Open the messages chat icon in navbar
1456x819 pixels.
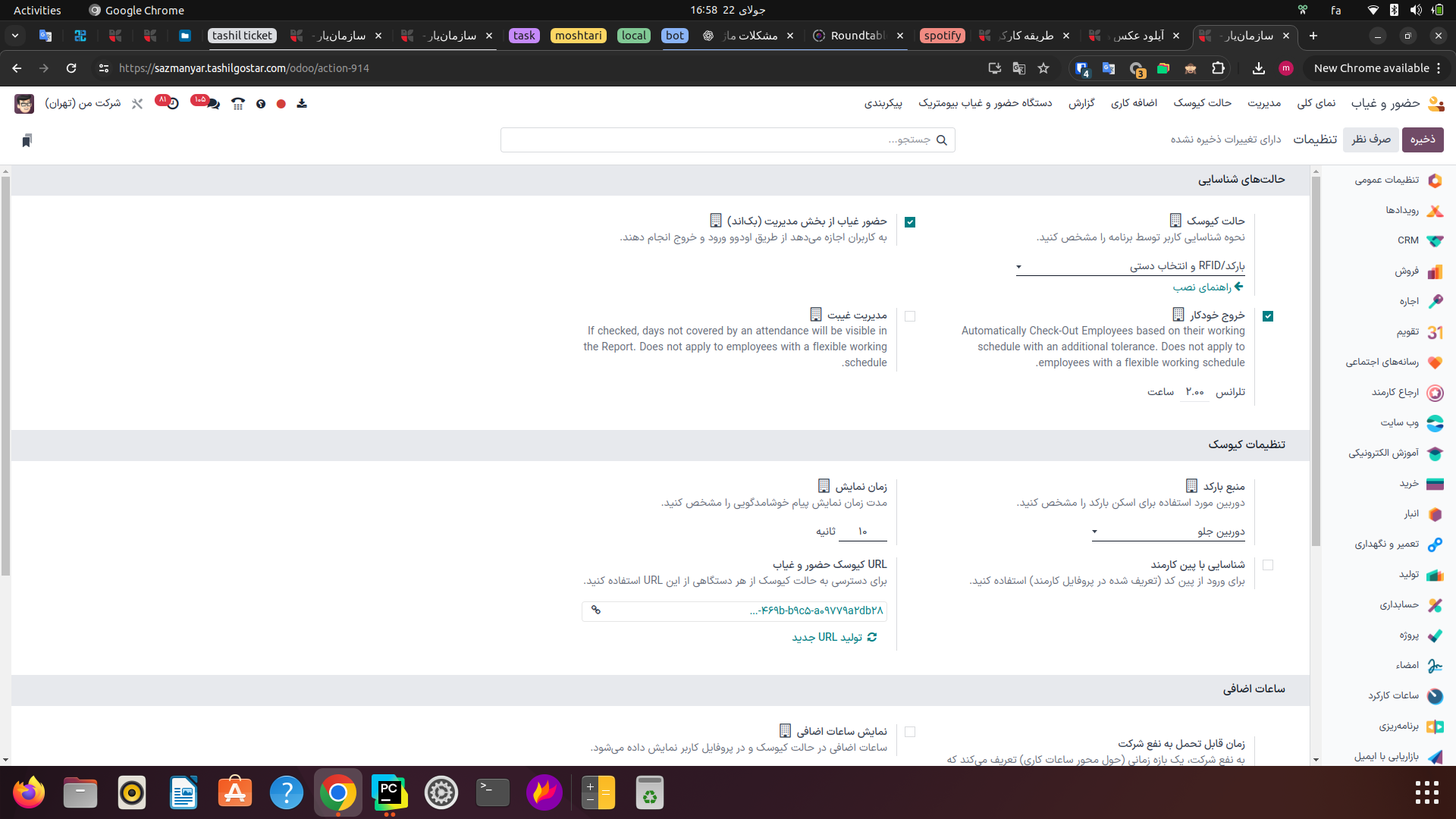click(x=212, y=103)
